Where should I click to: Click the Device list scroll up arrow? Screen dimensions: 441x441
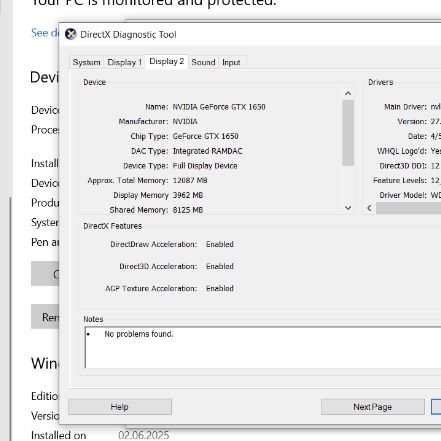coord(348,93)
